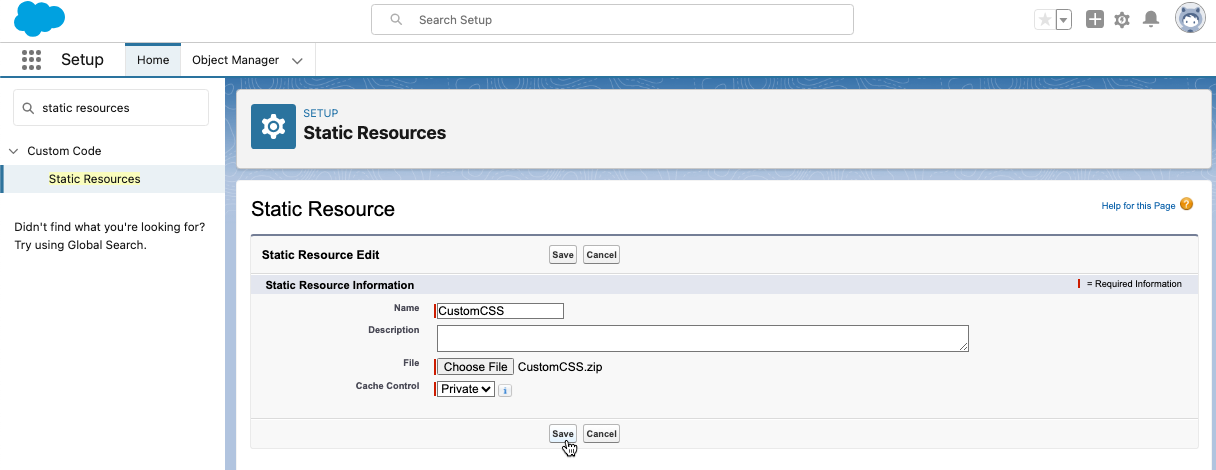Screen dimensions: 1216x470
Task: Click the Favorites star icon
Action: (1044, 20)
